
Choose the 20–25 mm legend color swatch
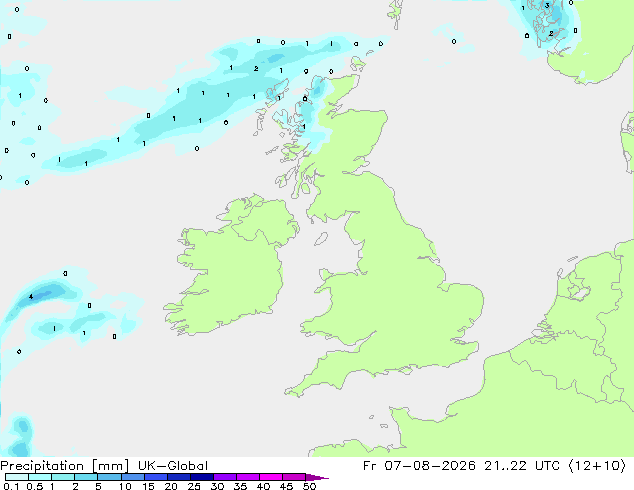click(178, 477)
